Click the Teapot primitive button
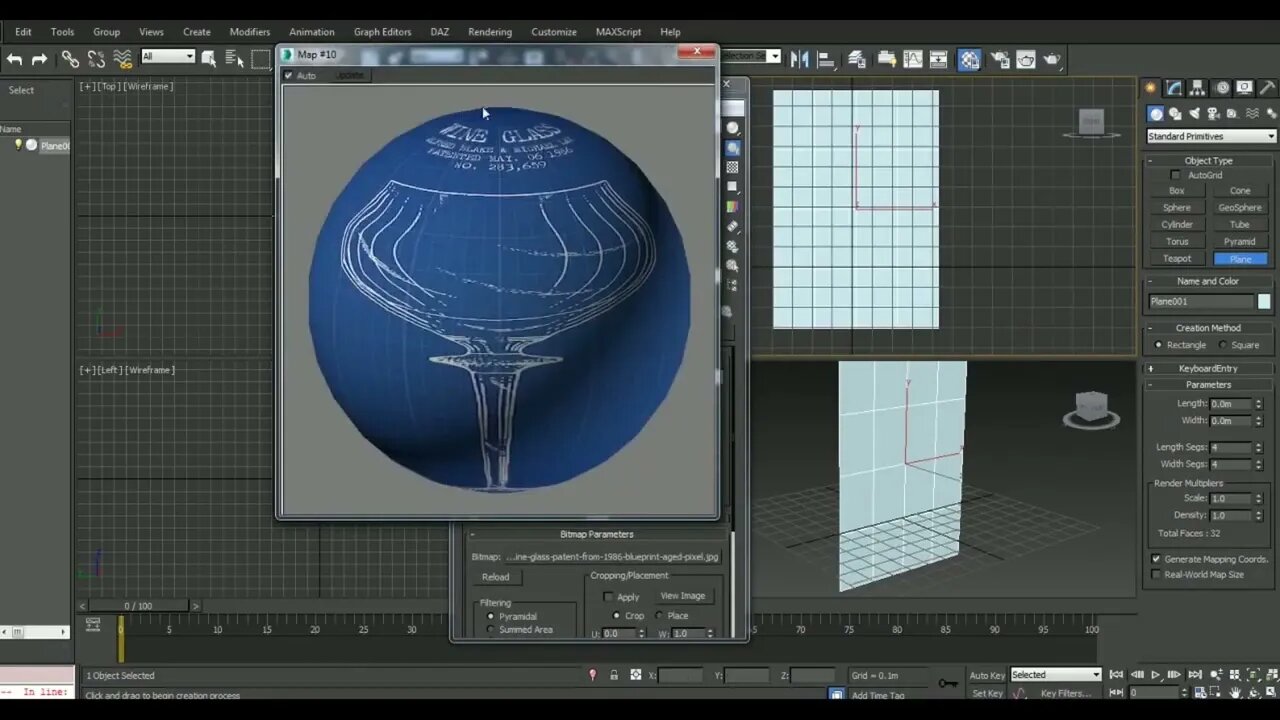 1177,259
